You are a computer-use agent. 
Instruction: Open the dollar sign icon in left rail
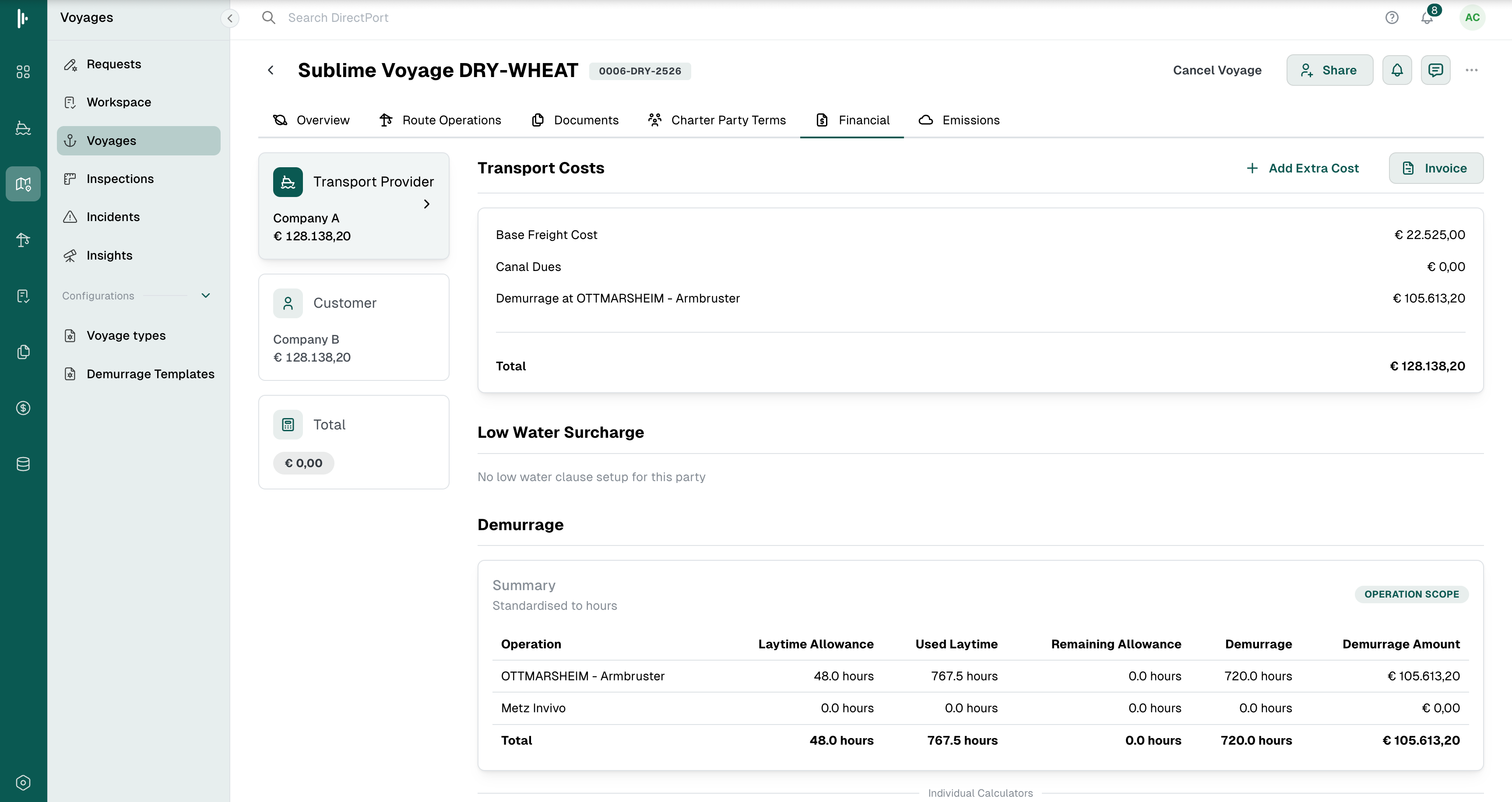pyautogui.click(x=23, y=408)
